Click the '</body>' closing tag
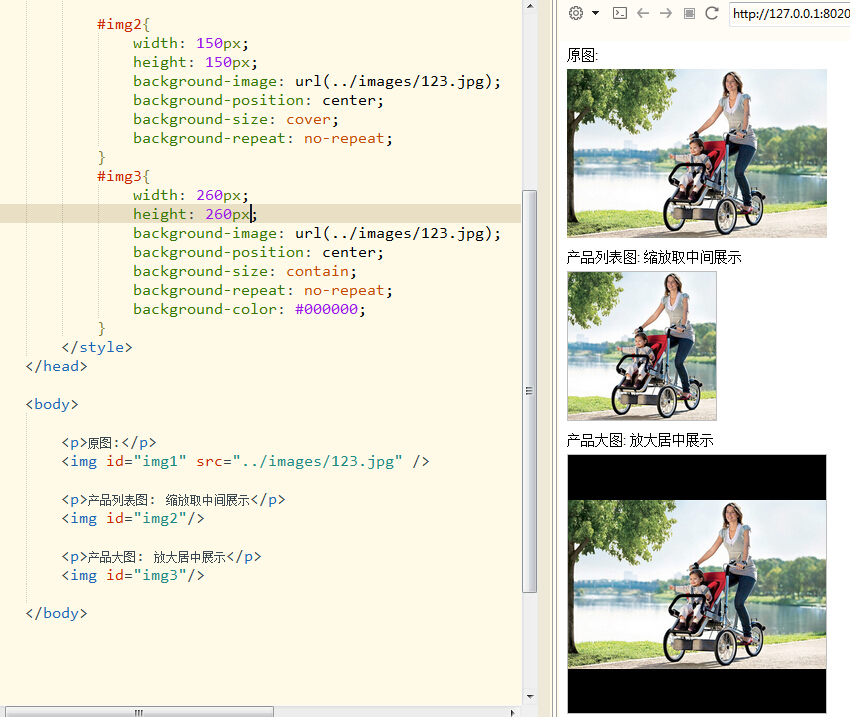 [x=56, y=613]
